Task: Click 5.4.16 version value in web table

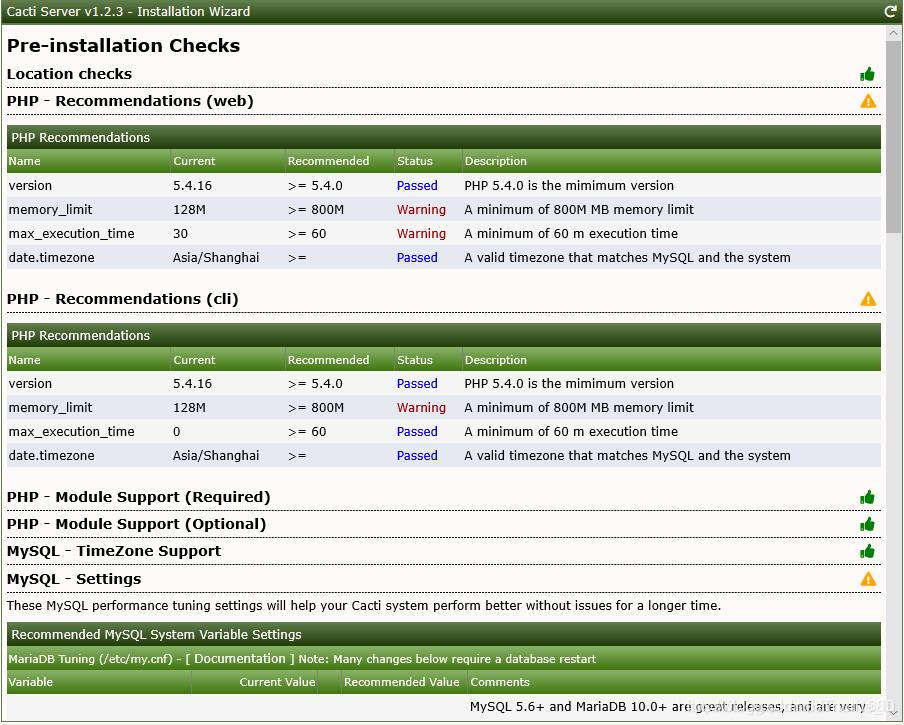Action: 193,186
